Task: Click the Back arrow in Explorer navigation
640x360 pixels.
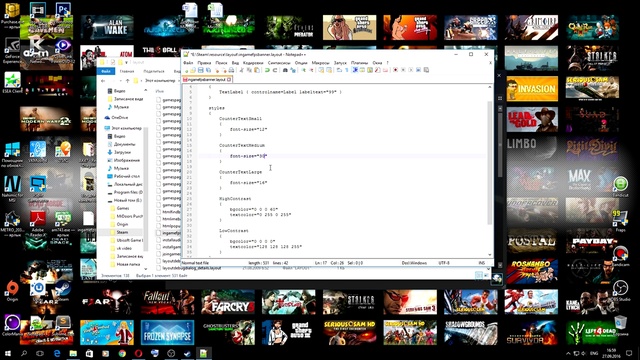Action: tap(103, 81)
